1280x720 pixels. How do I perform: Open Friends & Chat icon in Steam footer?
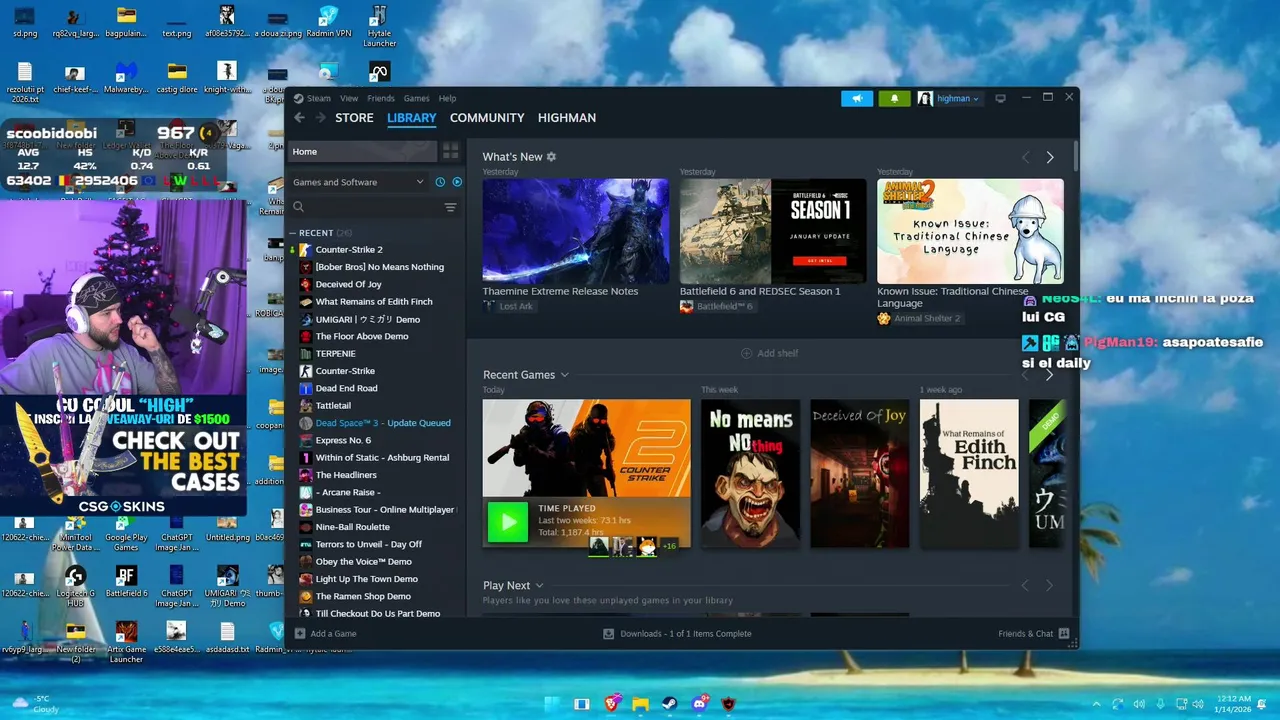coord(1064,633)
